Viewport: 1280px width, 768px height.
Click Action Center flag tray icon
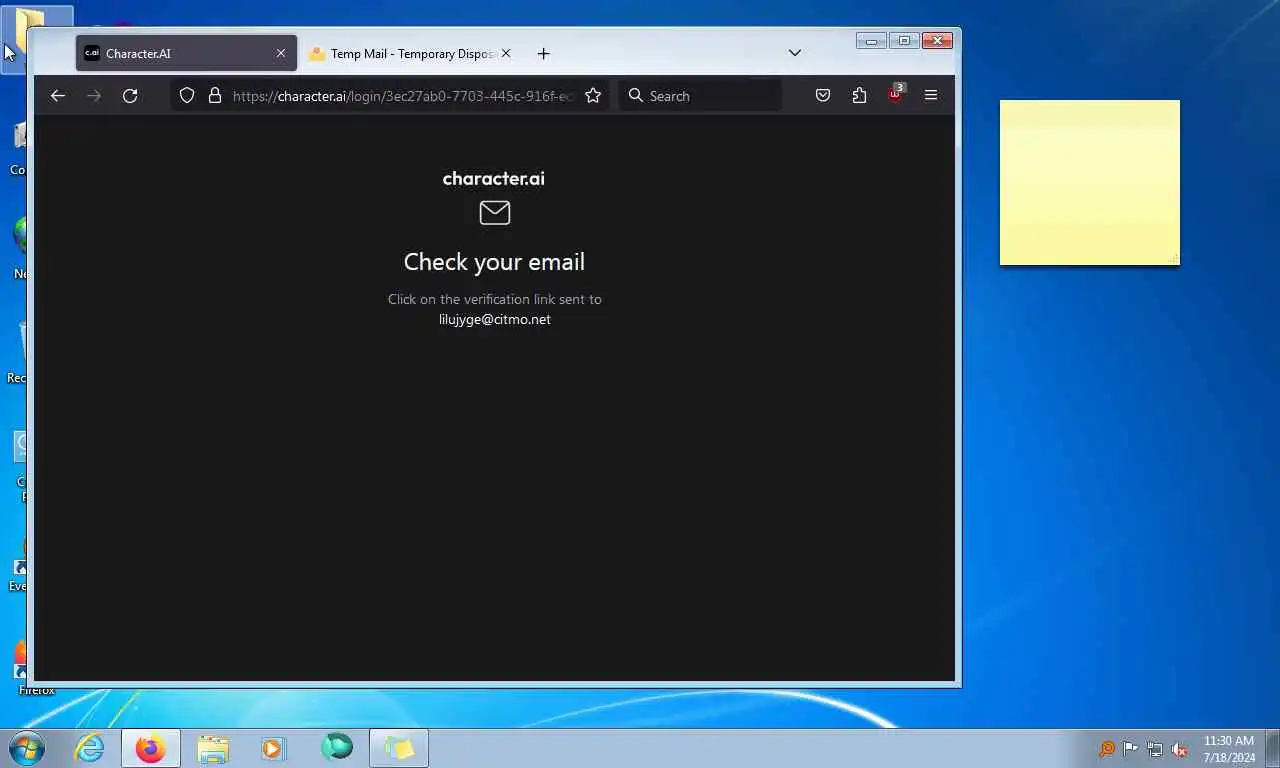coord(1130,749)
